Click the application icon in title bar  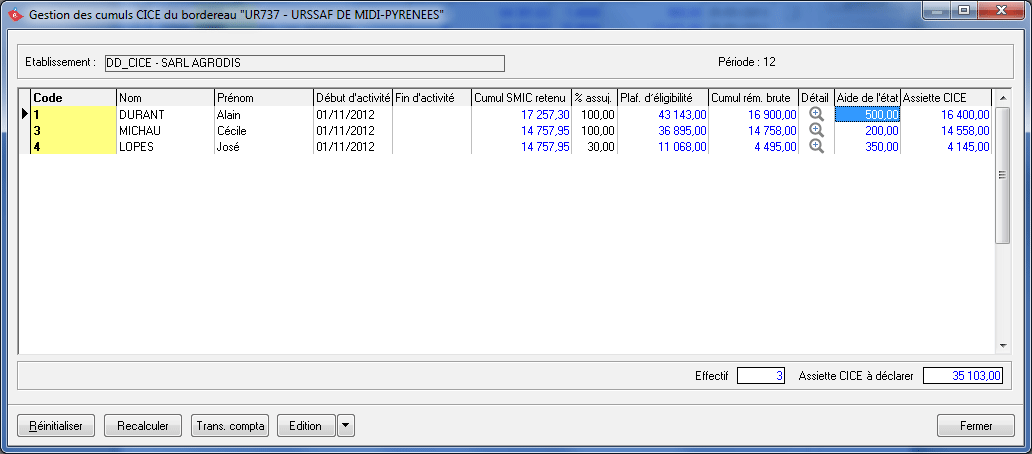(x=15, y=15)
